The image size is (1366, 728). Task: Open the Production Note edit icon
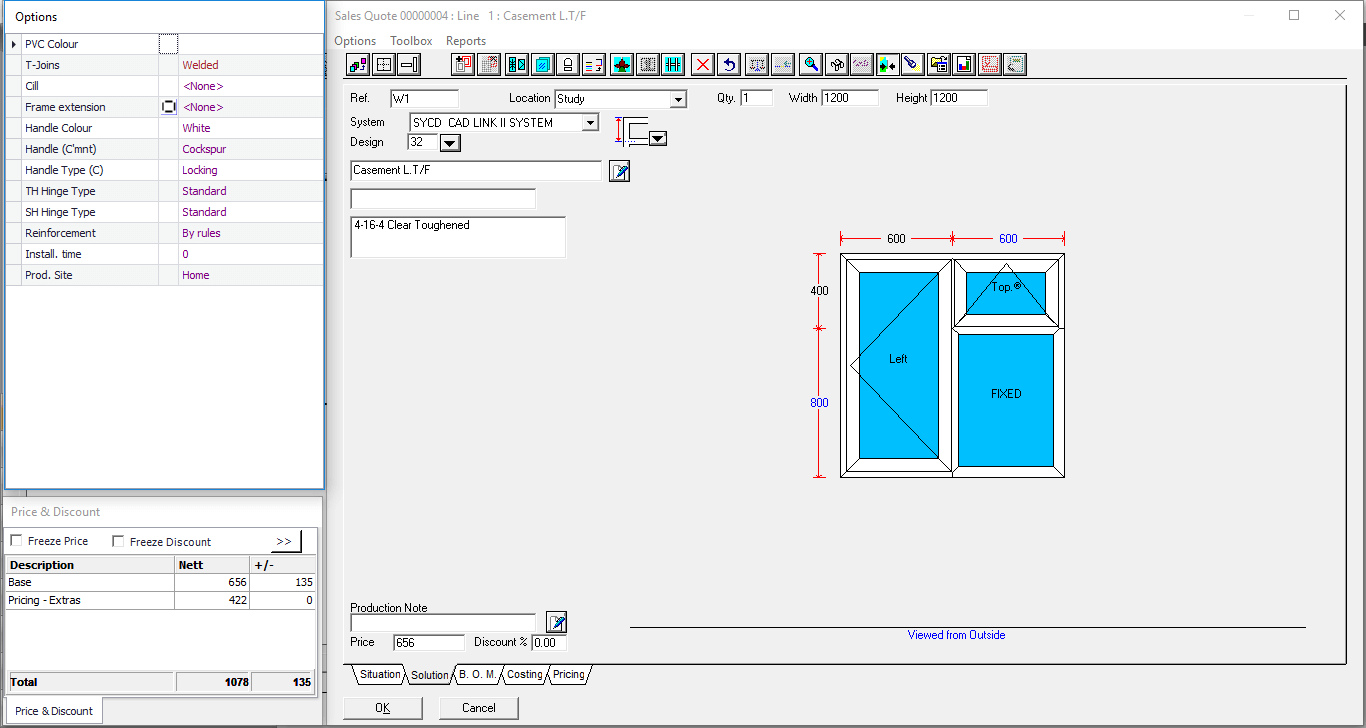[x=556, y=622]
